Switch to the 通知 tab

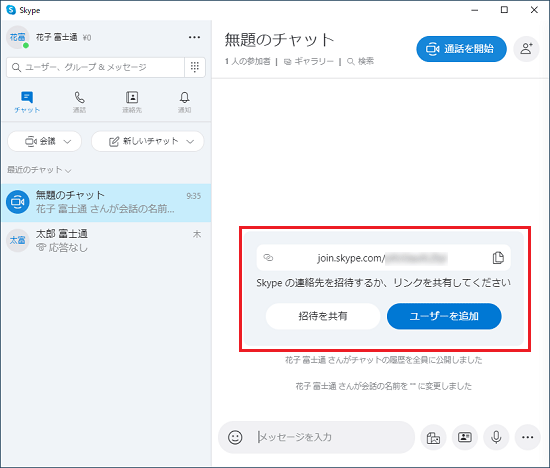click(185, 102)
